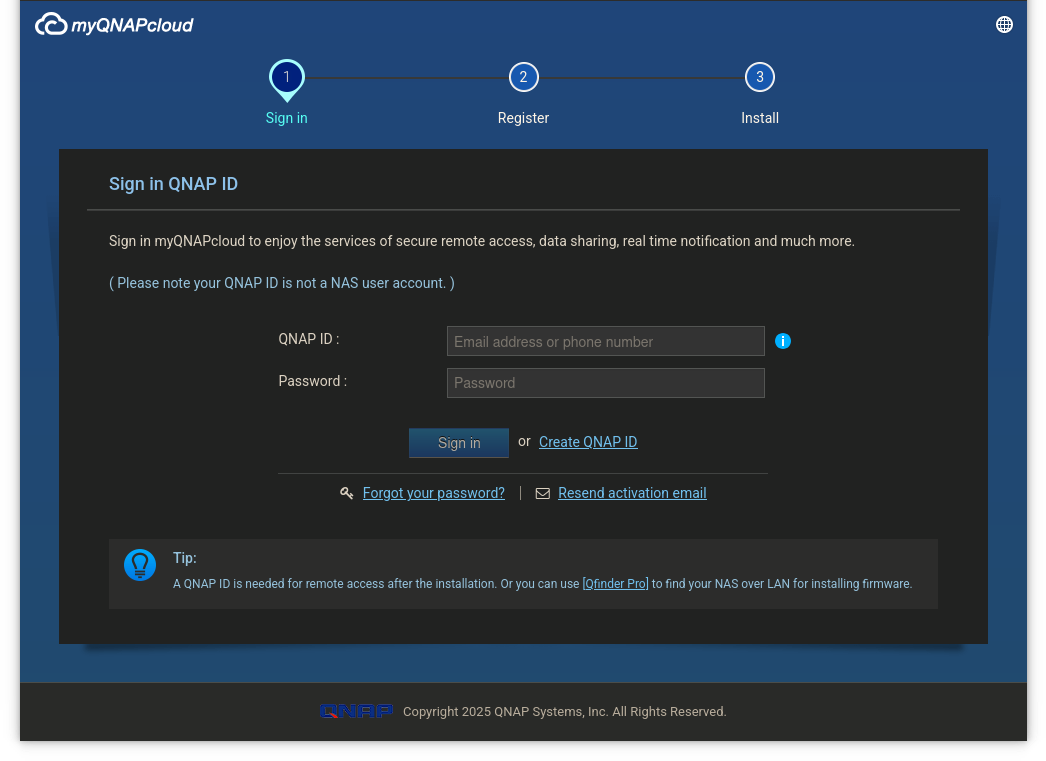Click the lightbulb Tip icon
This screenshot has height=761, width=1046.
140,565
